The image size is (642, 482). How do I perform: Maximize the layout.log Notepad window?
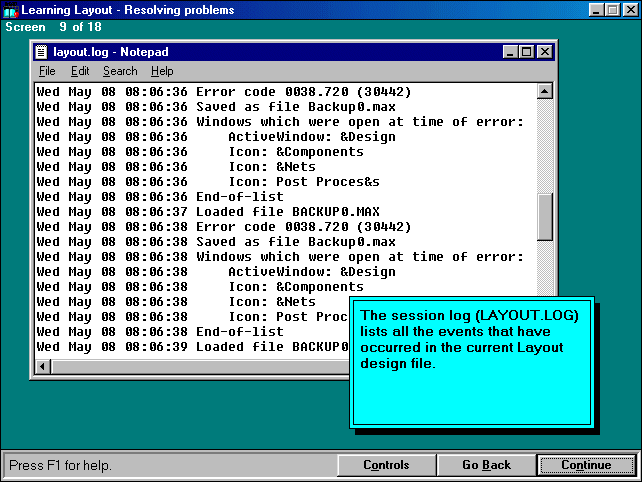pyautogui.click(x=527, y=51)
